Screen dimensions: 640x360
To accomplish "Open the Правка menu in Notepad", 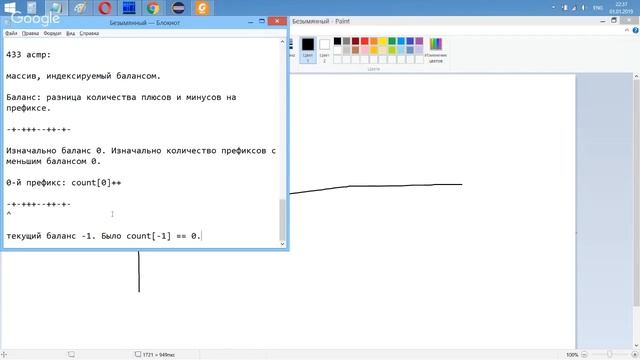I will point(30,33).
